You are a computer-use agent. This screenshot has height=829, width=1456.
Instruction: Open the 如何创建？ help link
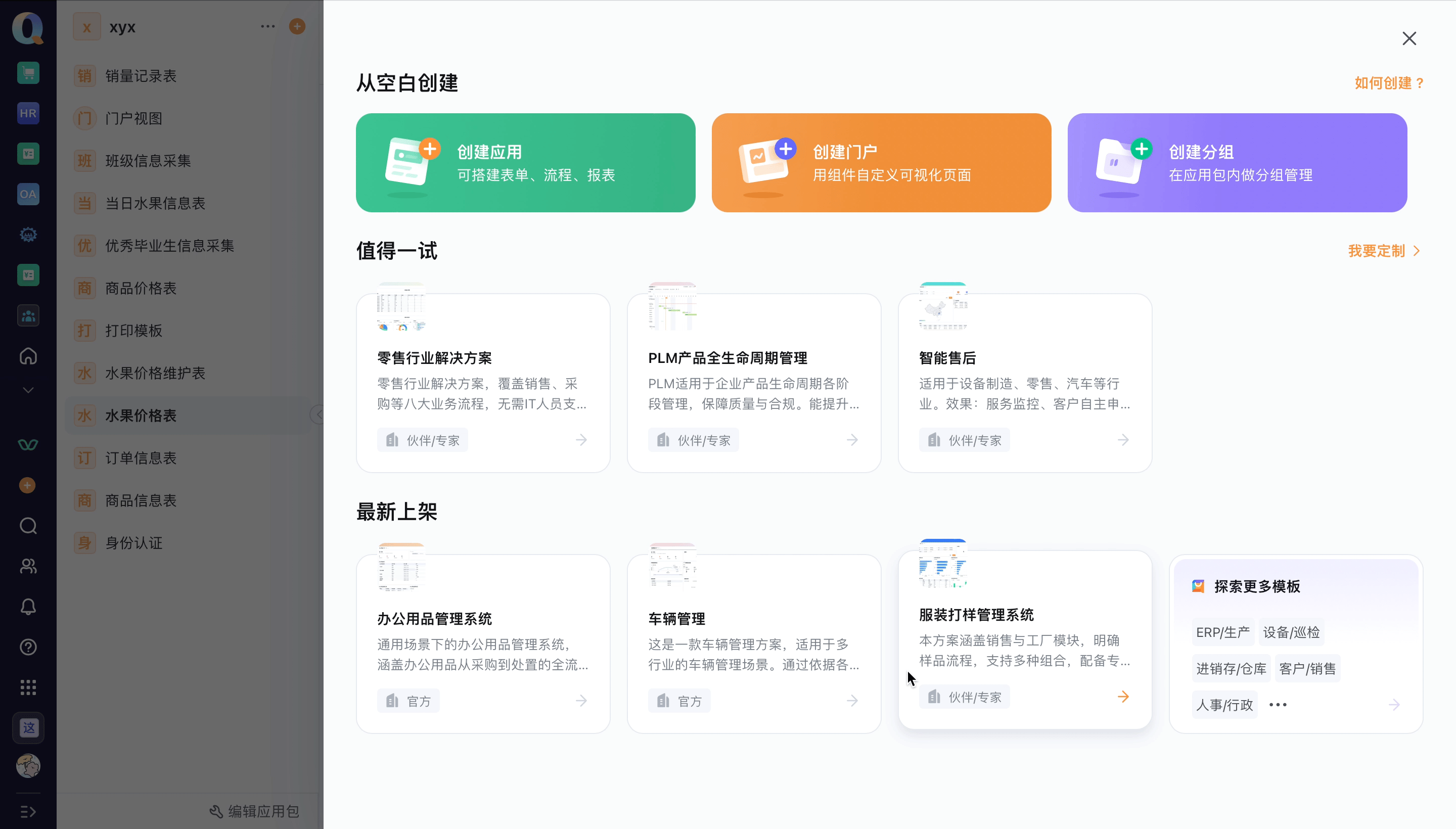pyautogui.click(x=1389, y=83)
